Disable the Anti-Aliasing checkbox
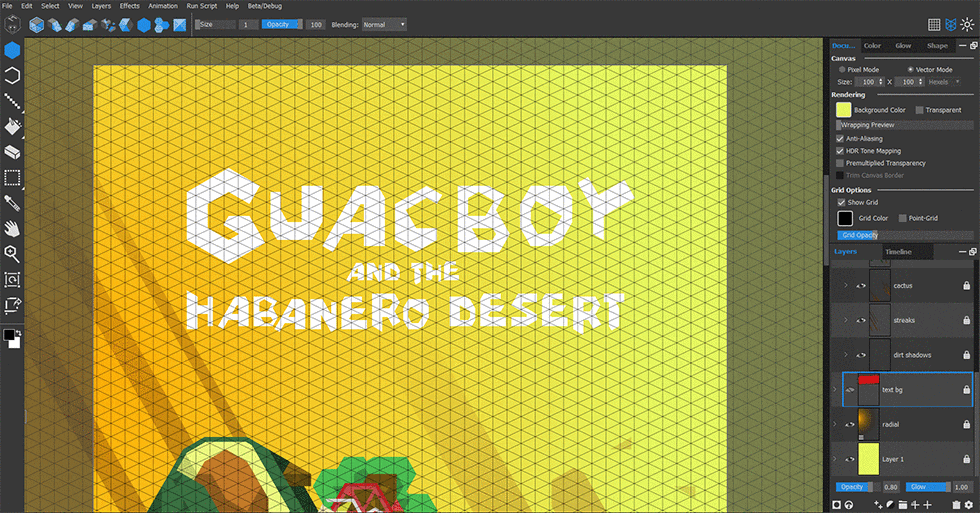 [840, 138]
